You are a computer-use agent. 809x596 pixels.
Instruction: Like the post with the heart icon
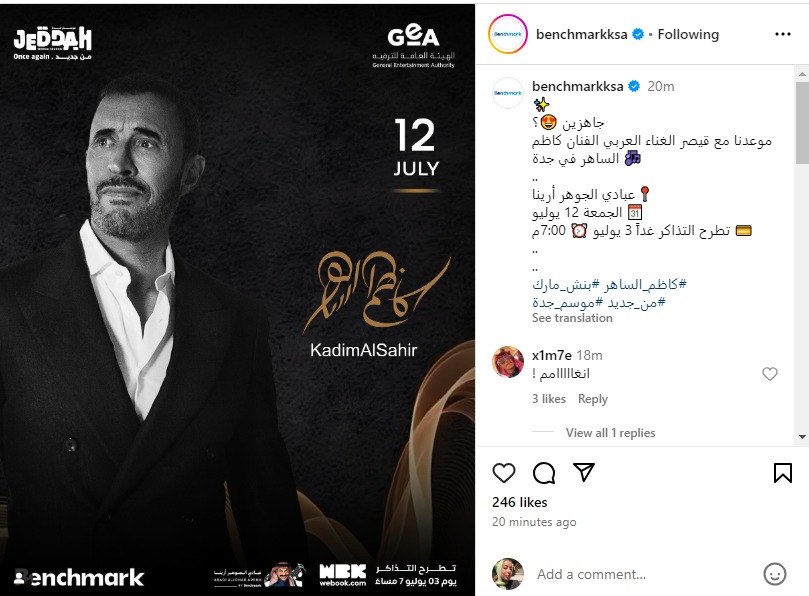click(504, 473)
